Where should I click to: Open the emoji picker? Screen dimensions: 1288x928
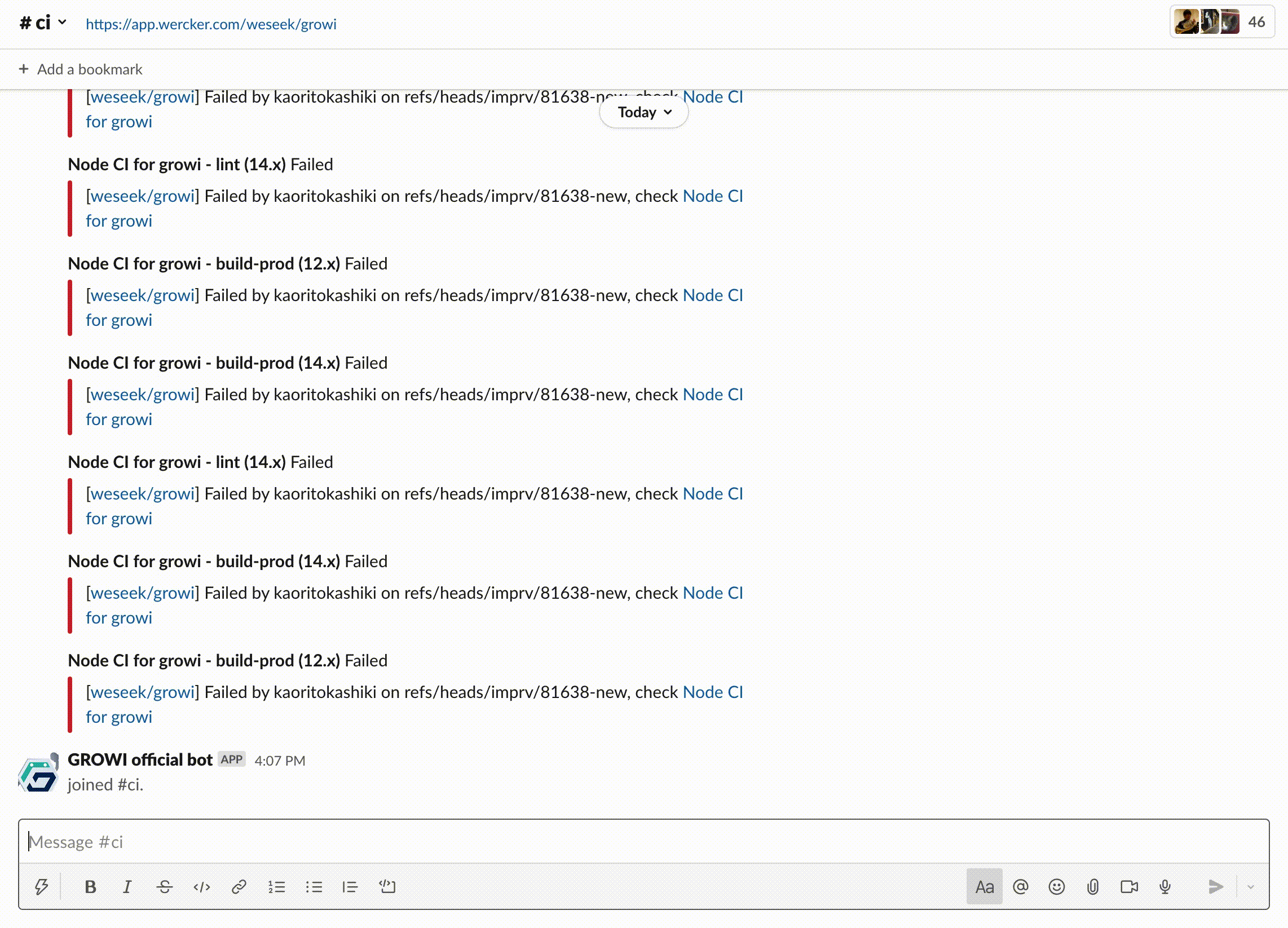point(1056,886)
